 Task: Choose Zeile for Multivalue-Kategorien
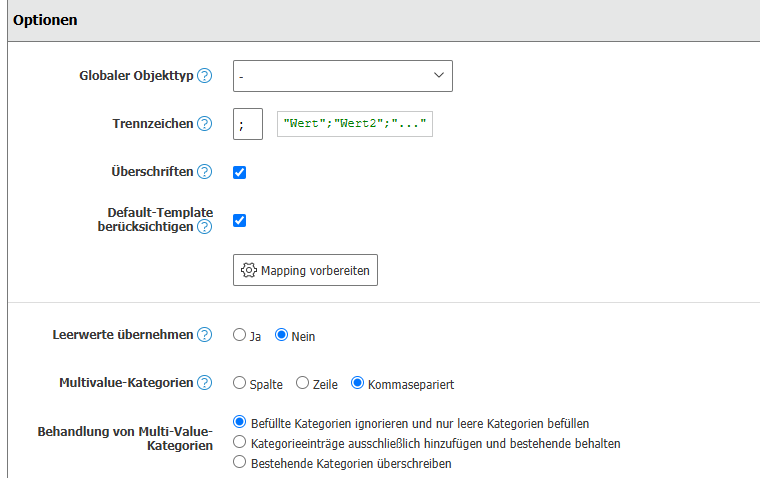[303, 383]
